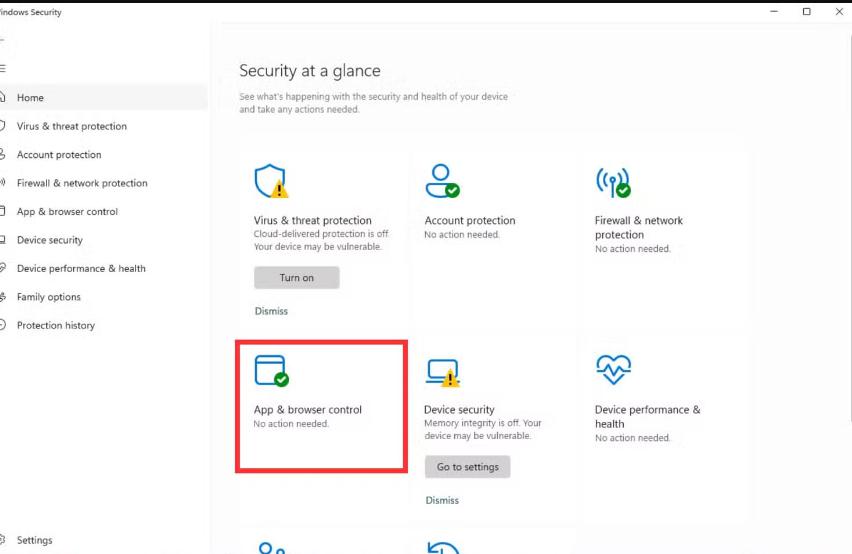Click the Go to settings button
852x554 pixels.
(x=467, y=467)
